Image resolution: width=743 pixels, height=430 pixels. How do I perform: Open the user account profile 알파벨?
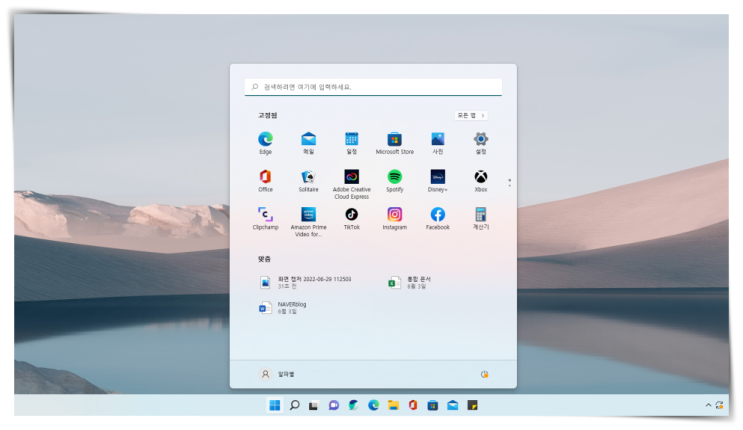[x=277, y=374]
